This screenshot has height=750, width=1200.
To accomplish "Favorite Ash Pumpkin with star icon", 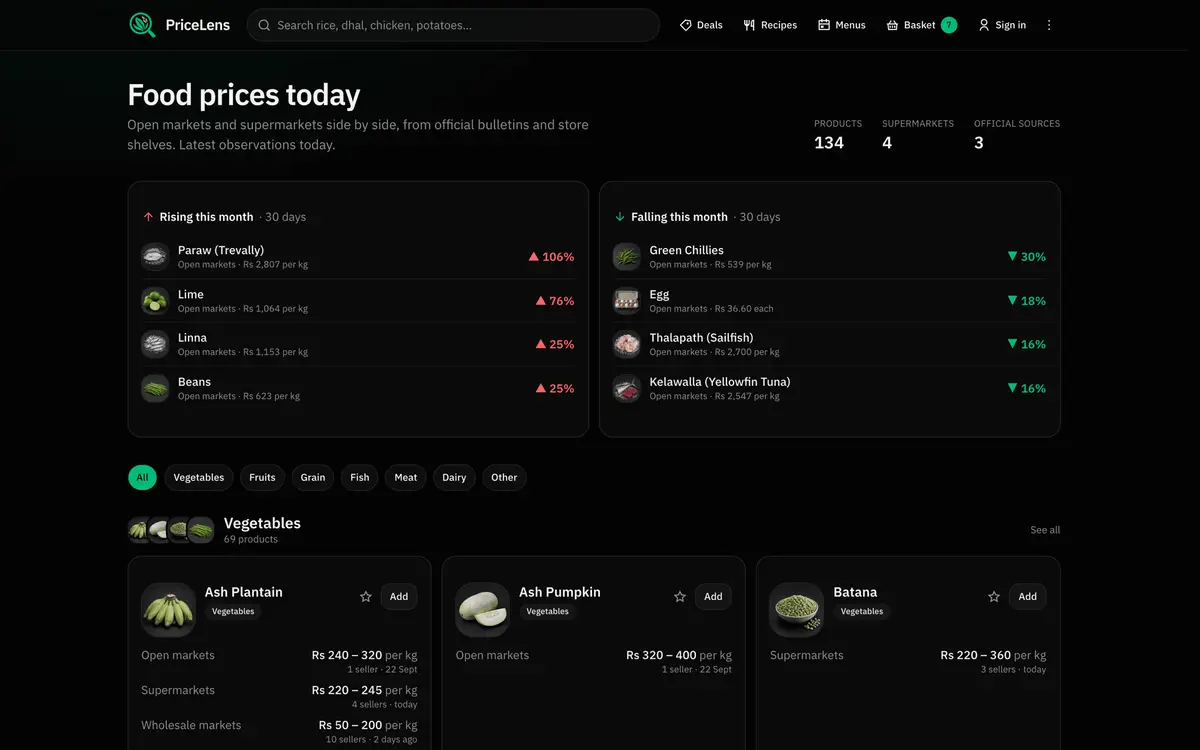I will pos(680,596).
